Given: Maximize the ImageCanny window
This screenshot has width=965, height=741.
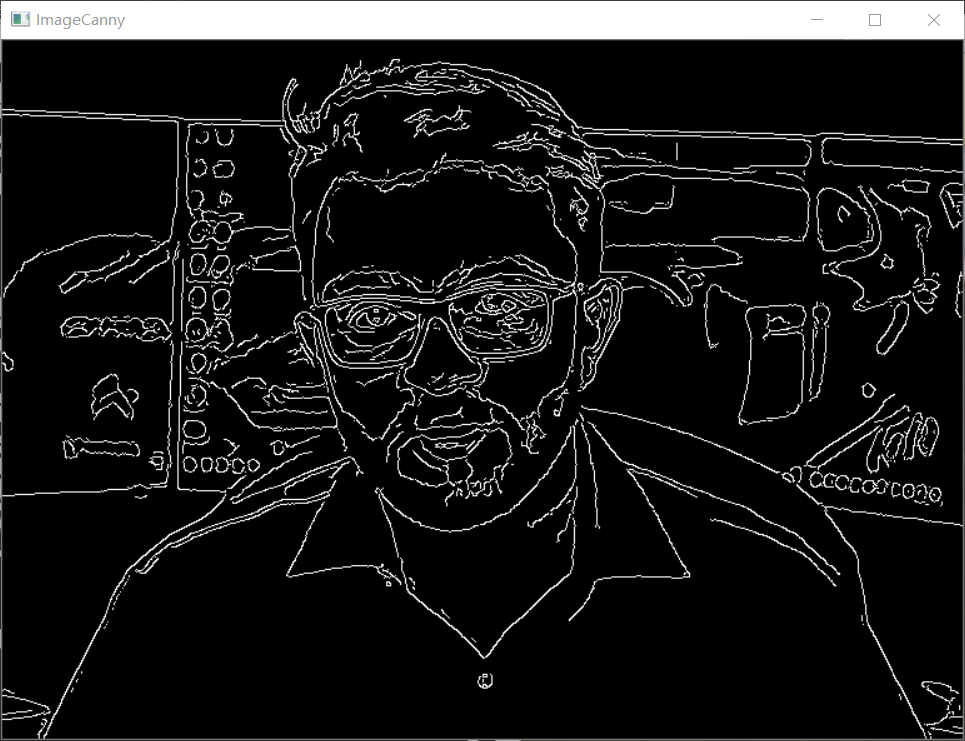Looking at the screenshot, I should [875, 20].
